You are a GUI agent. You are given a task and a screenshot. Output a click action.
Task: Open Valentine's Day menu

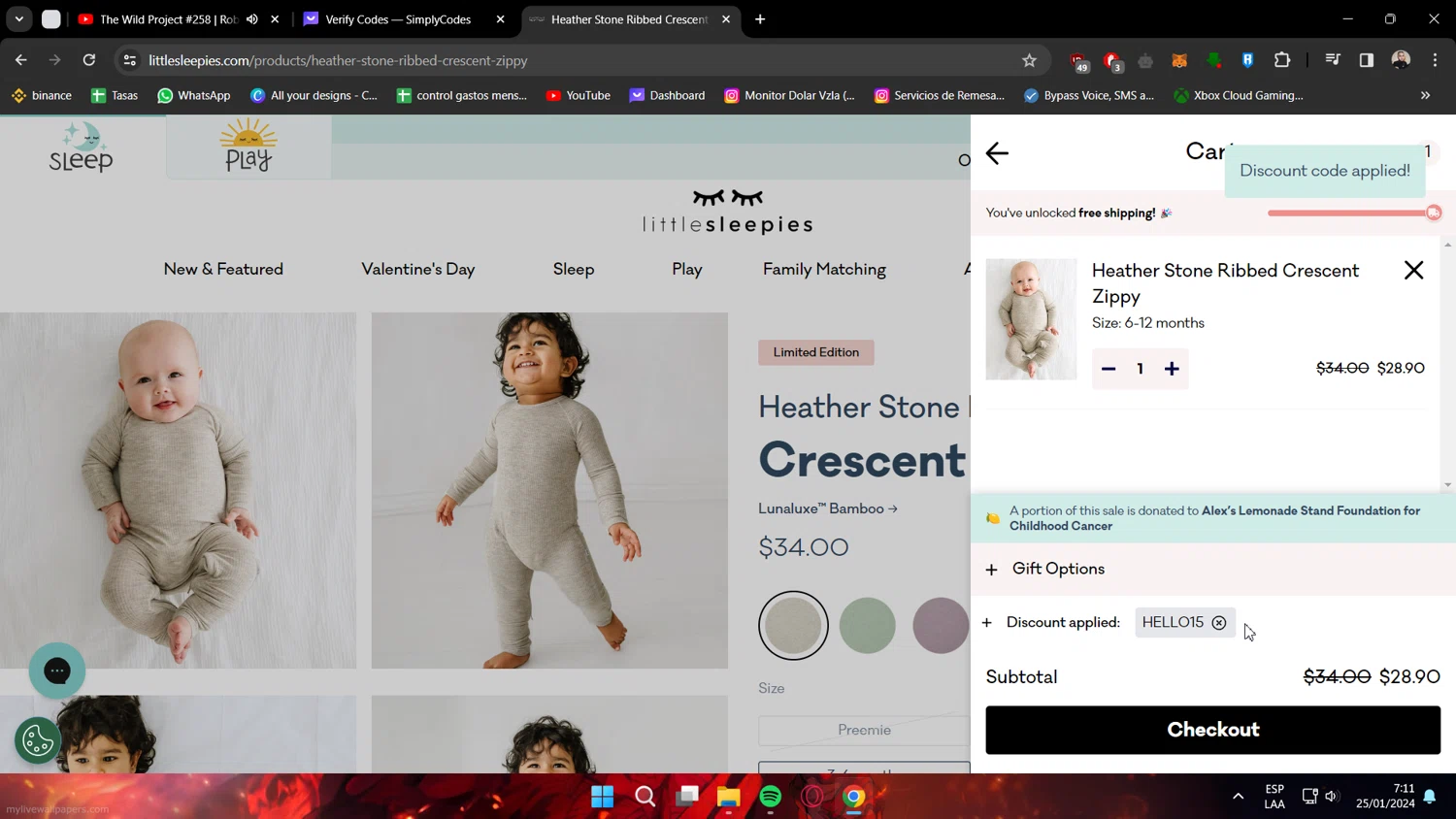pyautogui.click(x=418, y=270)
